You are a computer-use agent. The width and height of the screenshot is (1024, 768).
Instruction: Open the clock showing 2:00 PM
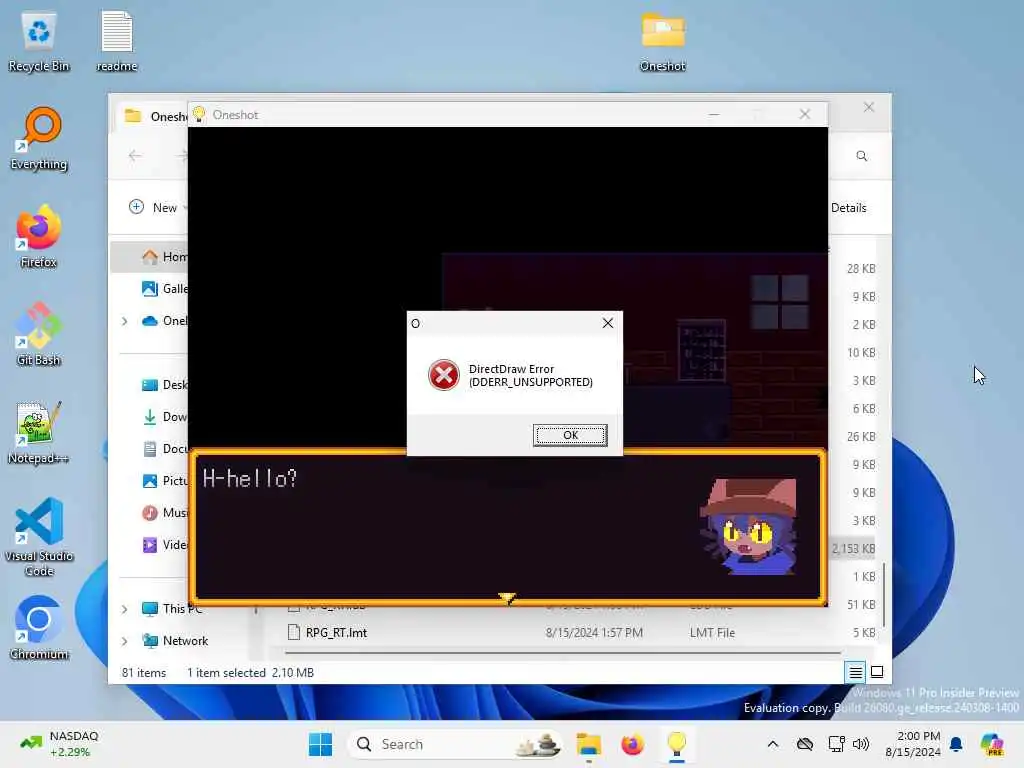tap(912, 744)
